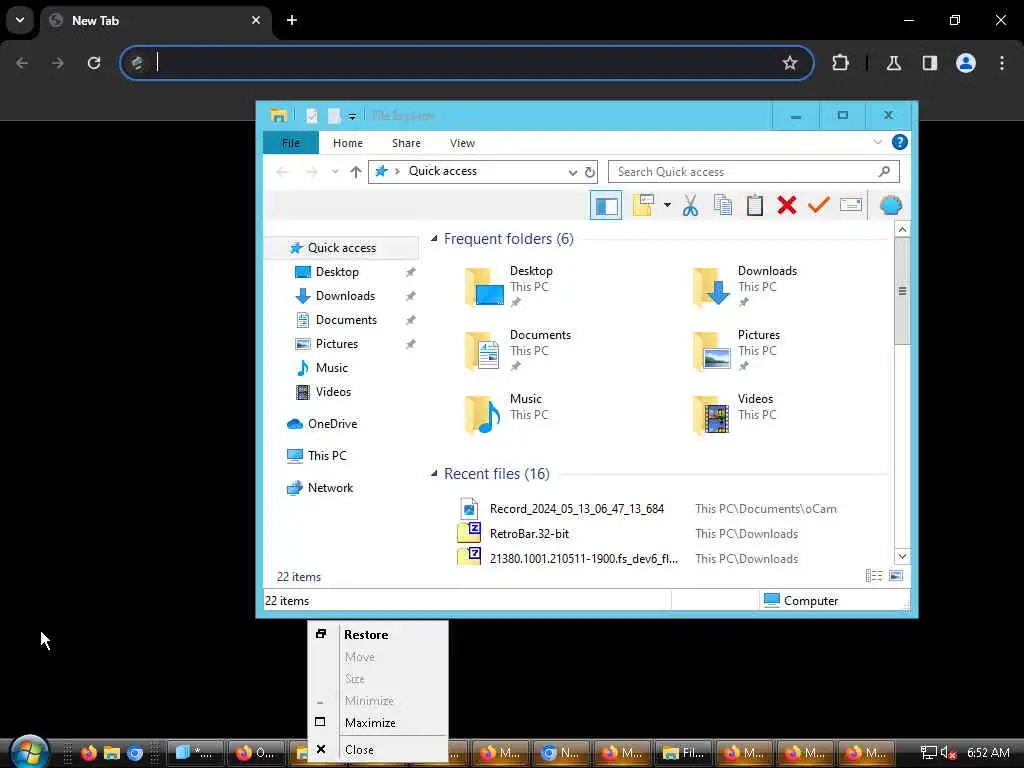
Task: Open the Chrome profile avatar
Action: (966, 63)
